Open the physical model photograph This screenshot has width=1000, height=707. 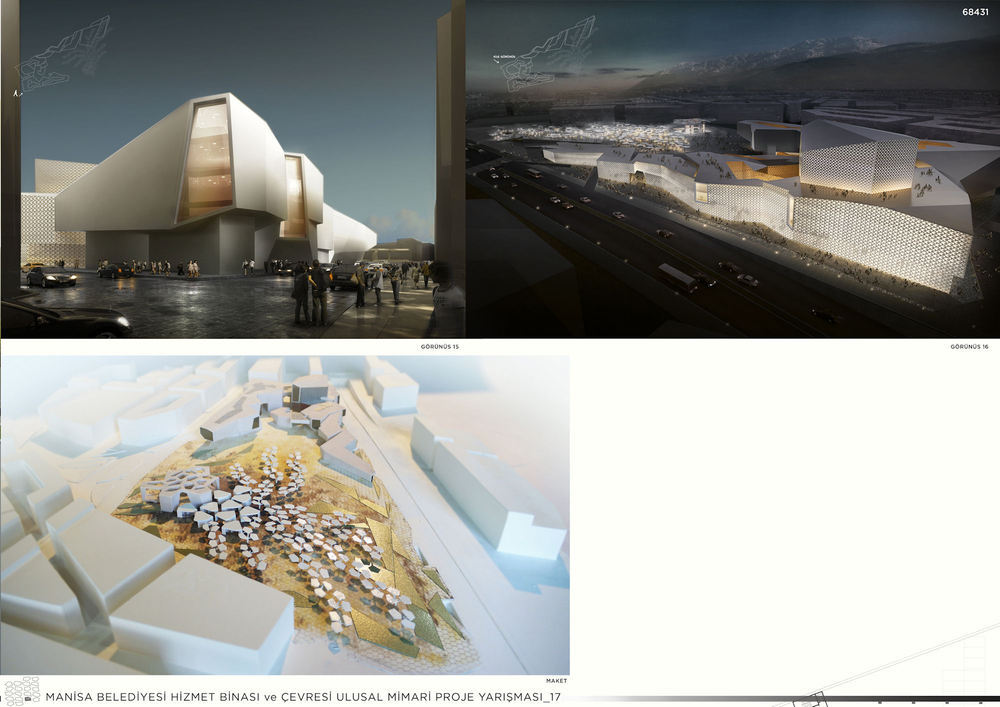(285, 515)
